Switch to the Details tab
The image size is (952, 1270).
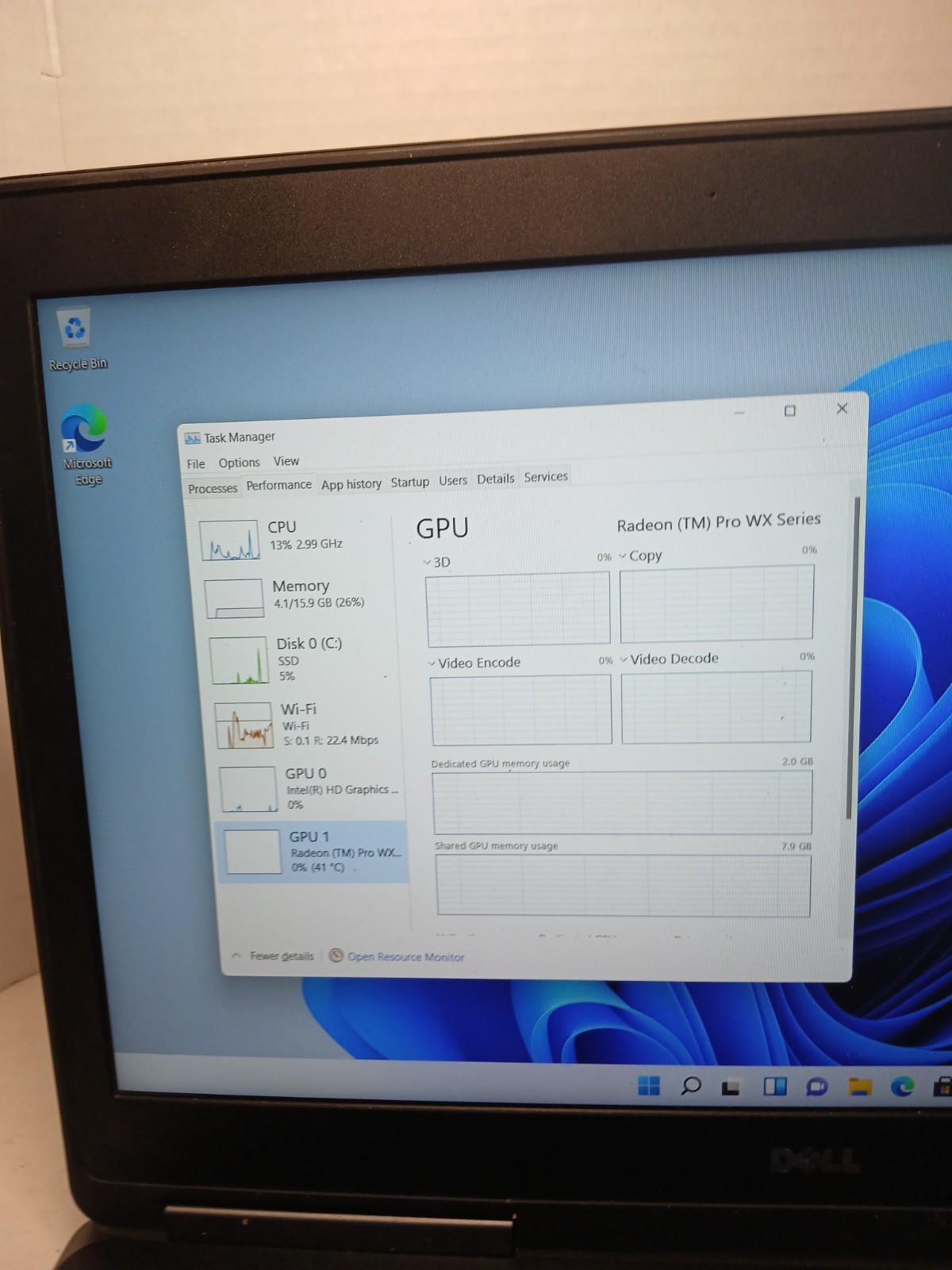(x=495, y=479)
